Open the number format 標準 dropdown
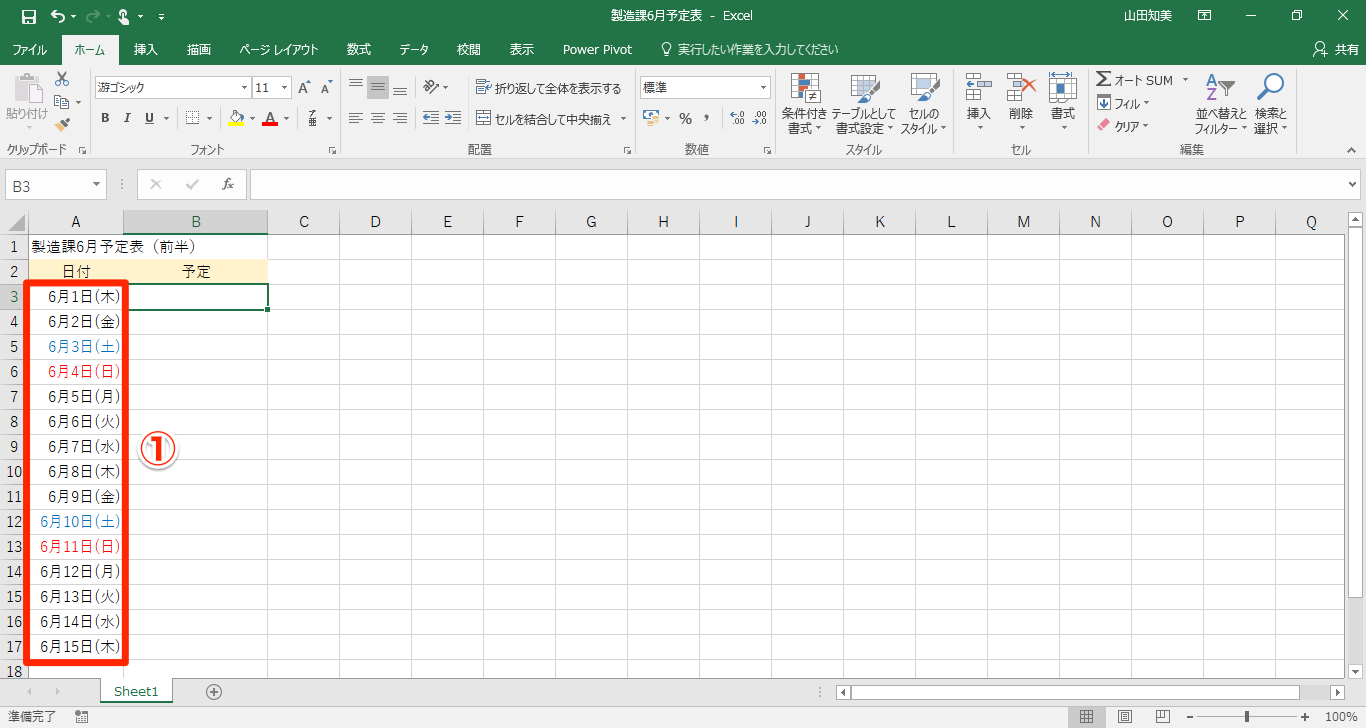Viewport: 1366px width, 728px height. (x=764, y=88)
